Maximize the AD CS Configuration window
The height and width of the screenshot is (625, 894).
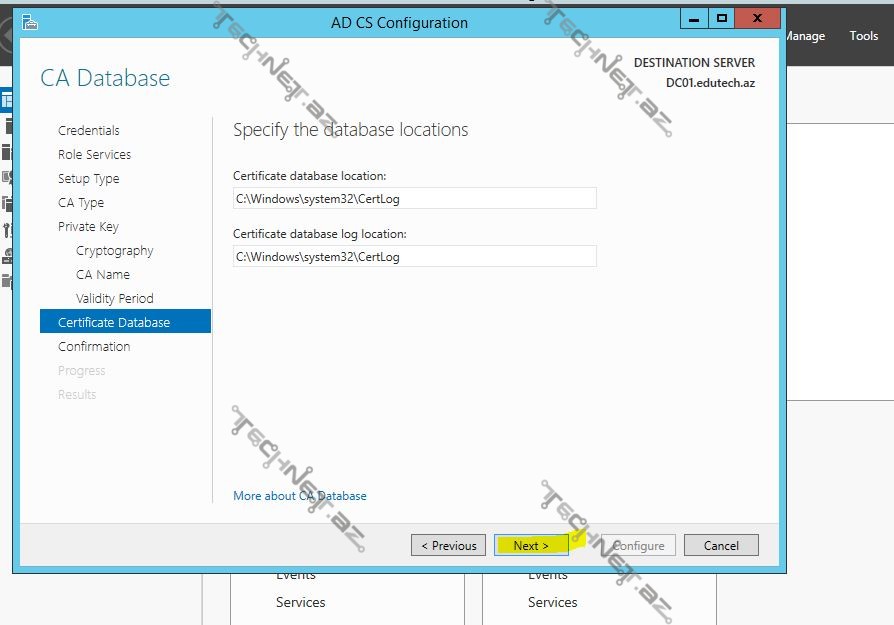[720, 19]
